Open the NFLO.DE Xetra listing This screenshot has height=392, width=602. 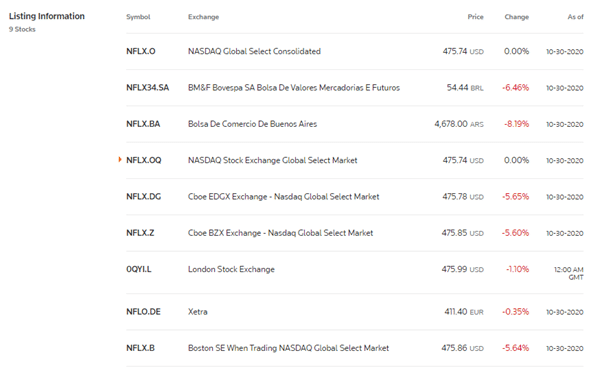143,311
